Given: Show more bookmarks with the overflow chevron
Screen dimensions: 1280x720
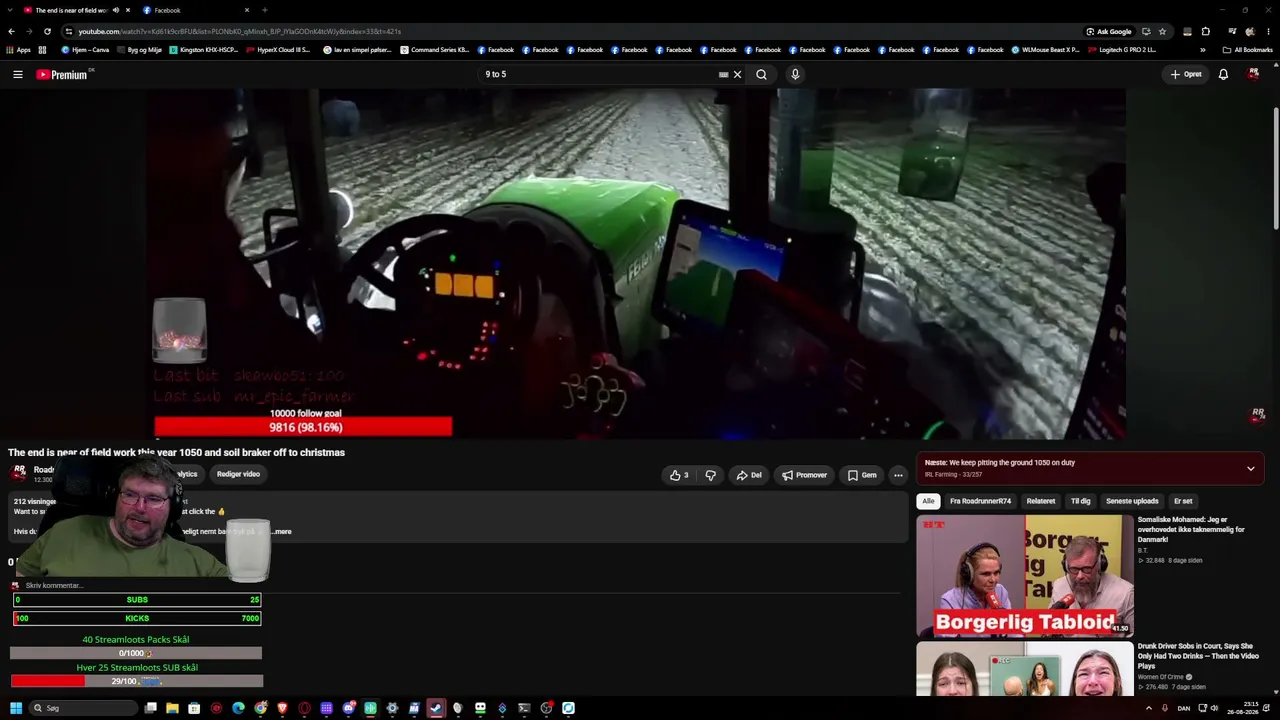Looking at the screenshot, I should 1202,49.
